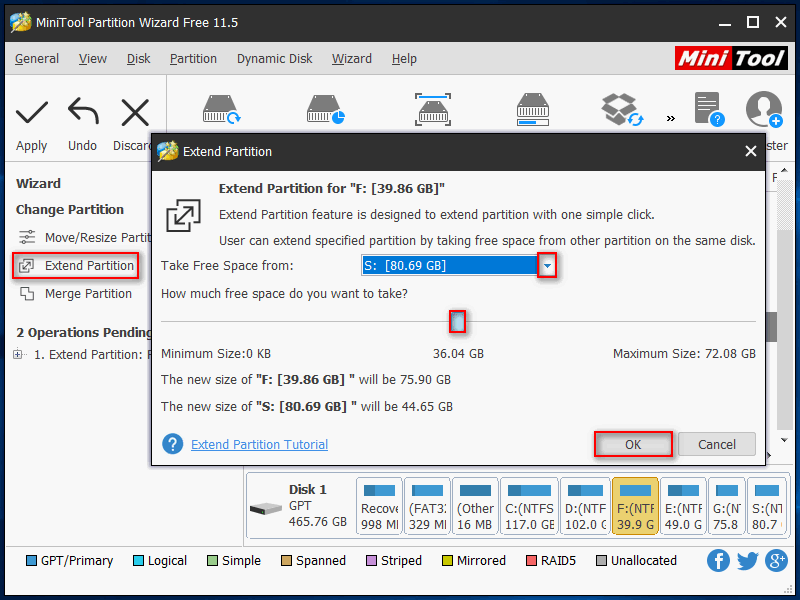Click the Move/Resize Partition icon
Screen dimensions: 800x600
point(27,237)
